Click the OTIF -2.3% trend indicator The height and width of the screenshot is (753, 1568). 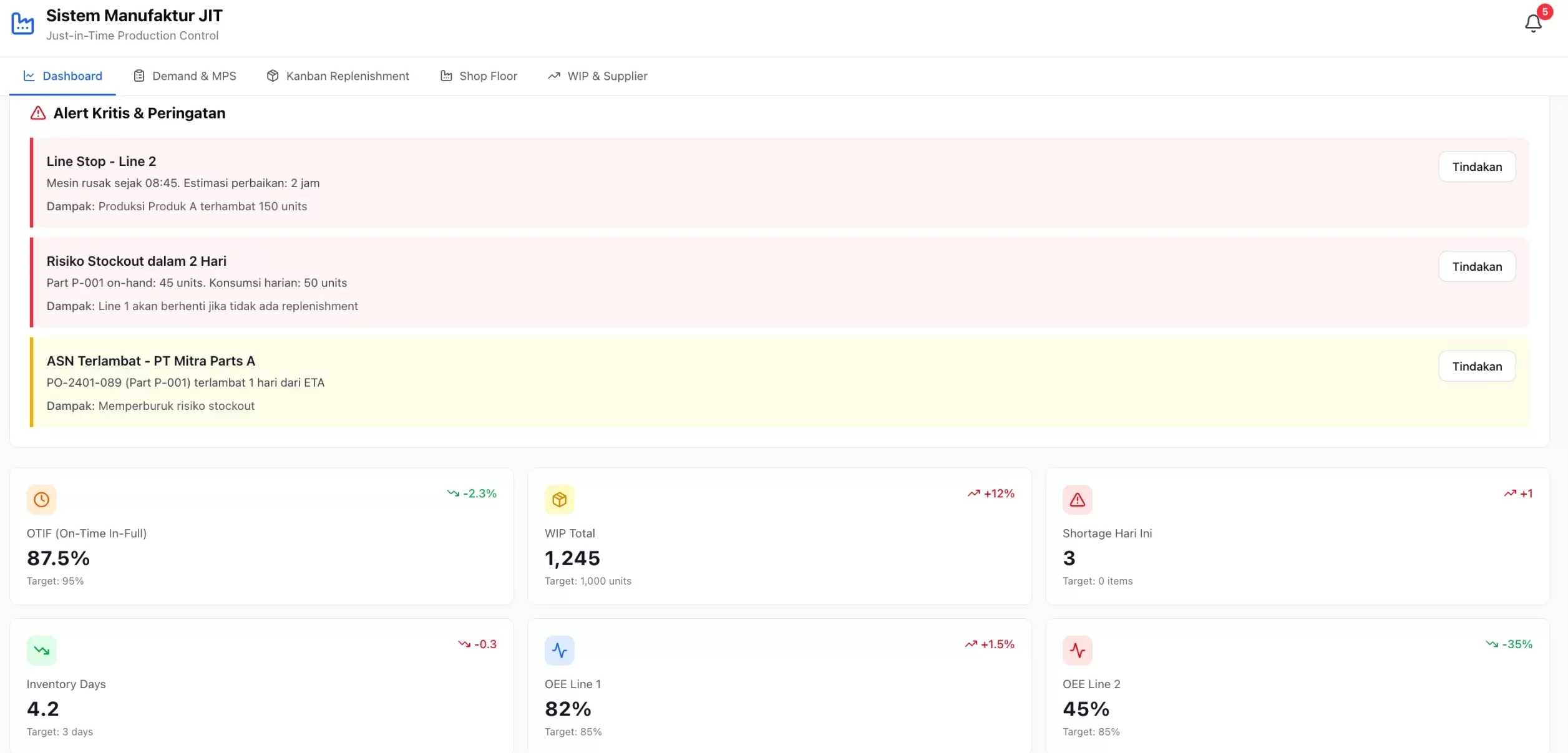472,493
